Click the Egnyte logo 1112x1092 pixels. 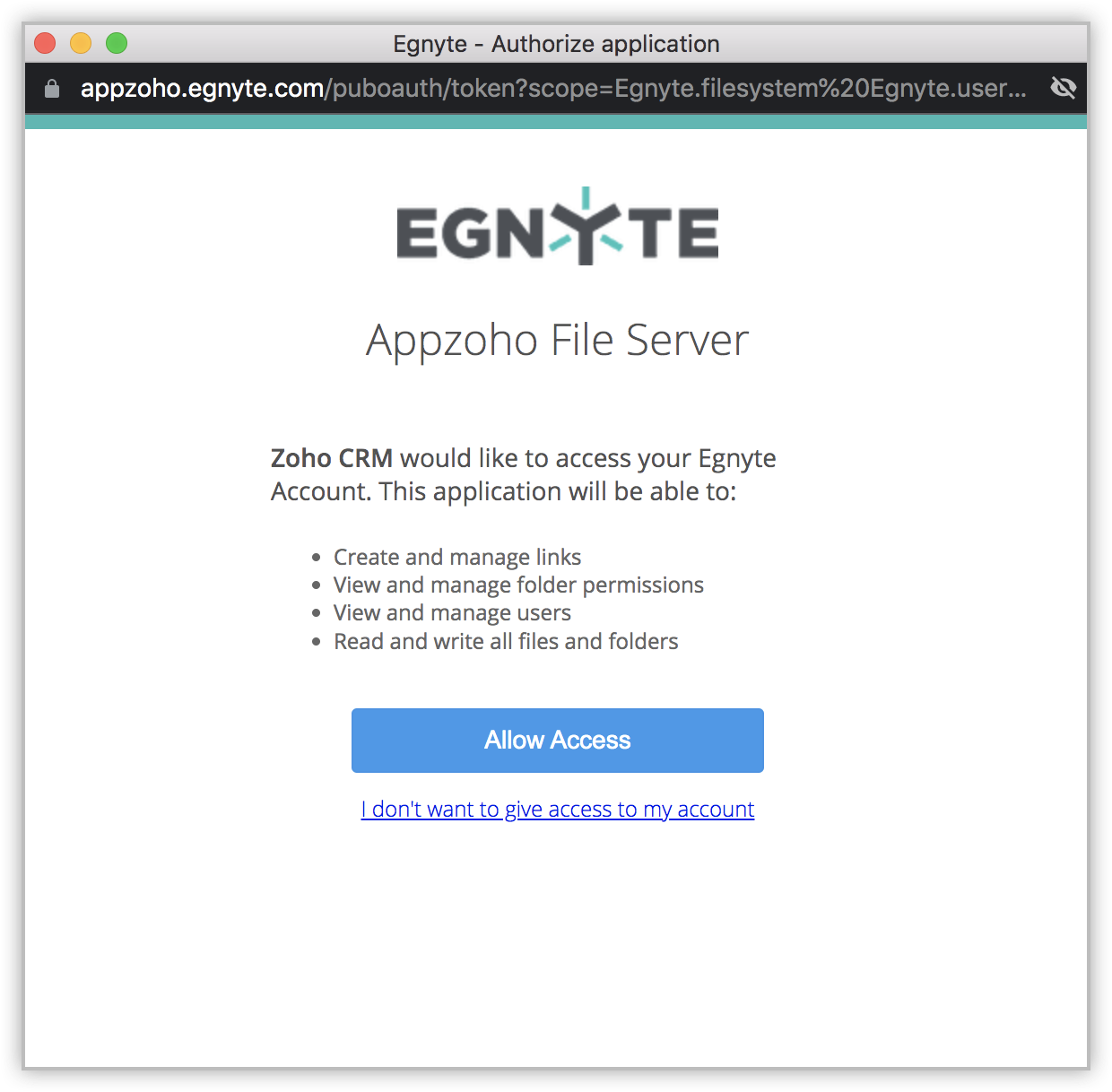(x=557, y=229)
